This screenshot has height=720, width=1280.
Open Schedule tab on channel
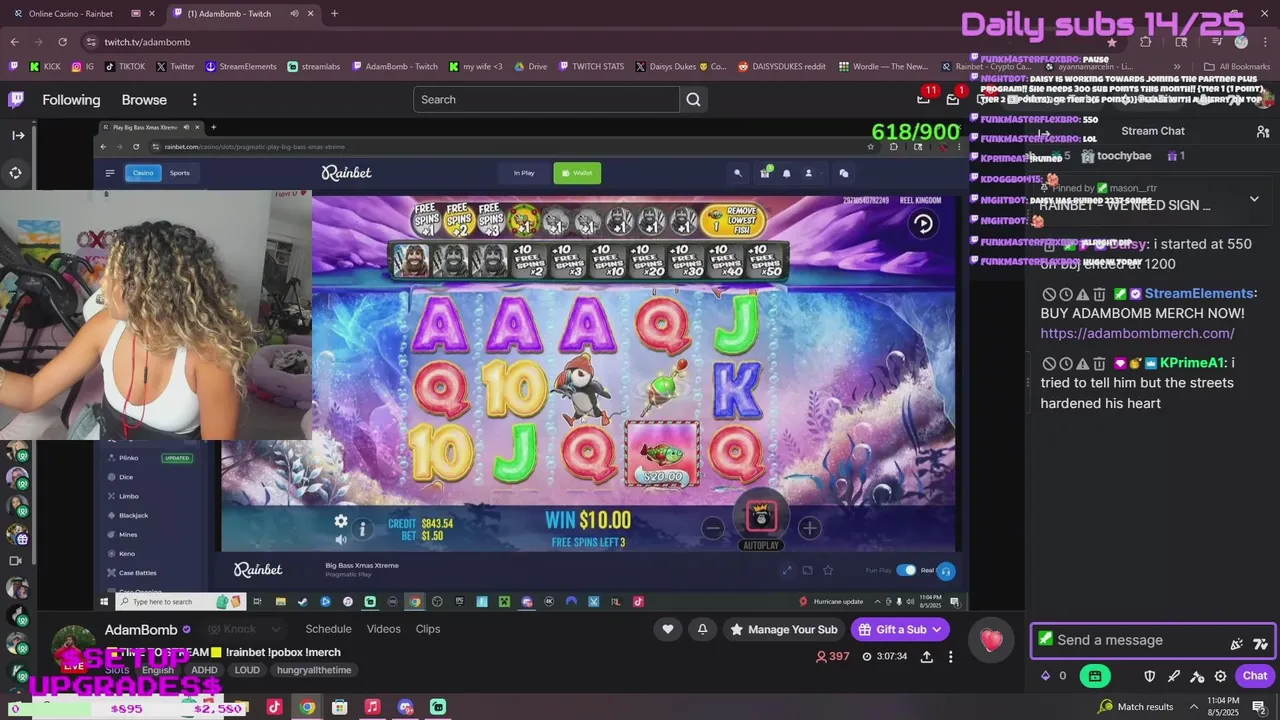(328, 629)
